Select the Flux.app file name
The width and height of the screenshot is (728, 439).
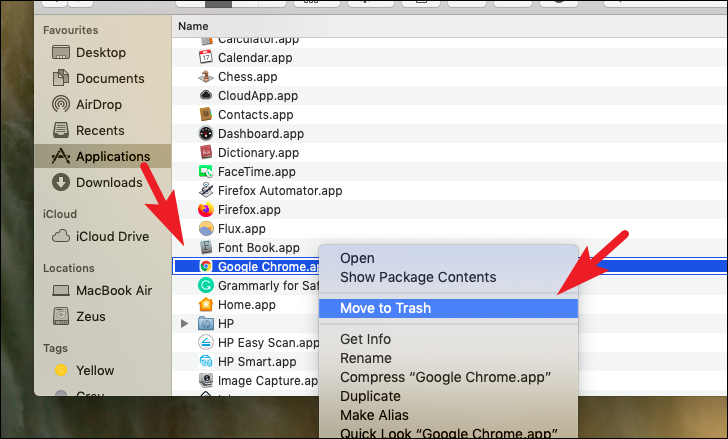[241, 229]
